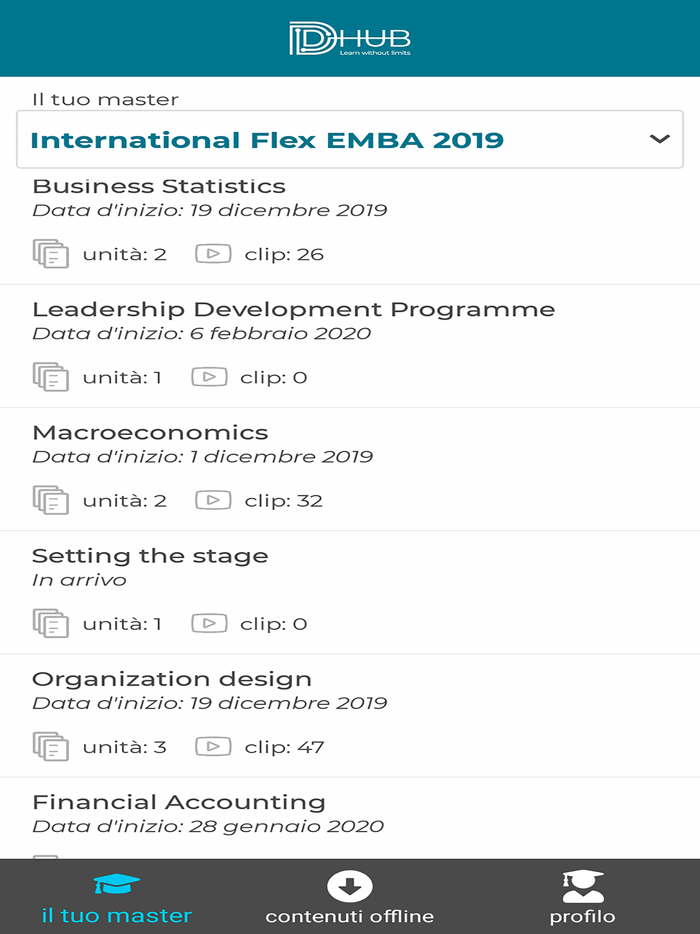Viewport: 700px width, 934px height.
Task: Open the profilo tab
Action: (582, 897)
